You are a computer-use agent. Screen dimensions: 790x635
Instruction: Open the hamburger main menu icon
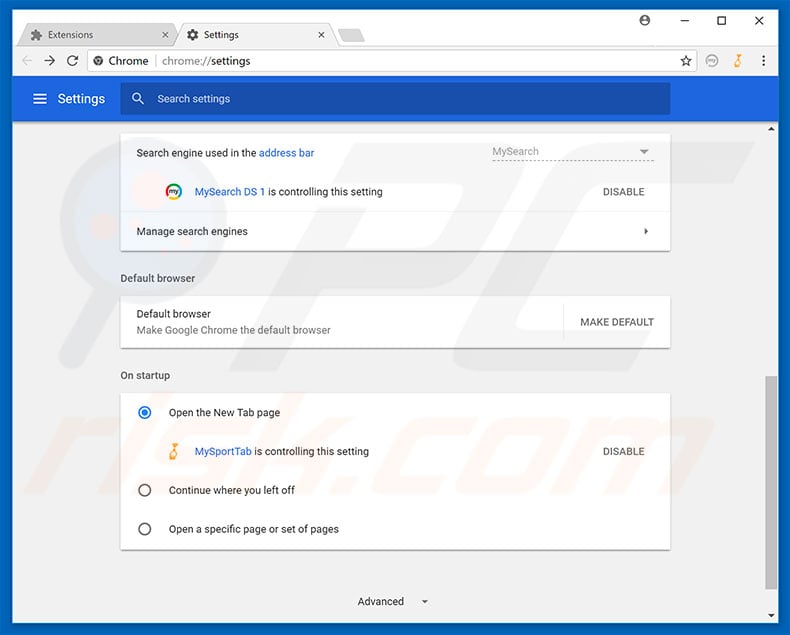(40, 99)
